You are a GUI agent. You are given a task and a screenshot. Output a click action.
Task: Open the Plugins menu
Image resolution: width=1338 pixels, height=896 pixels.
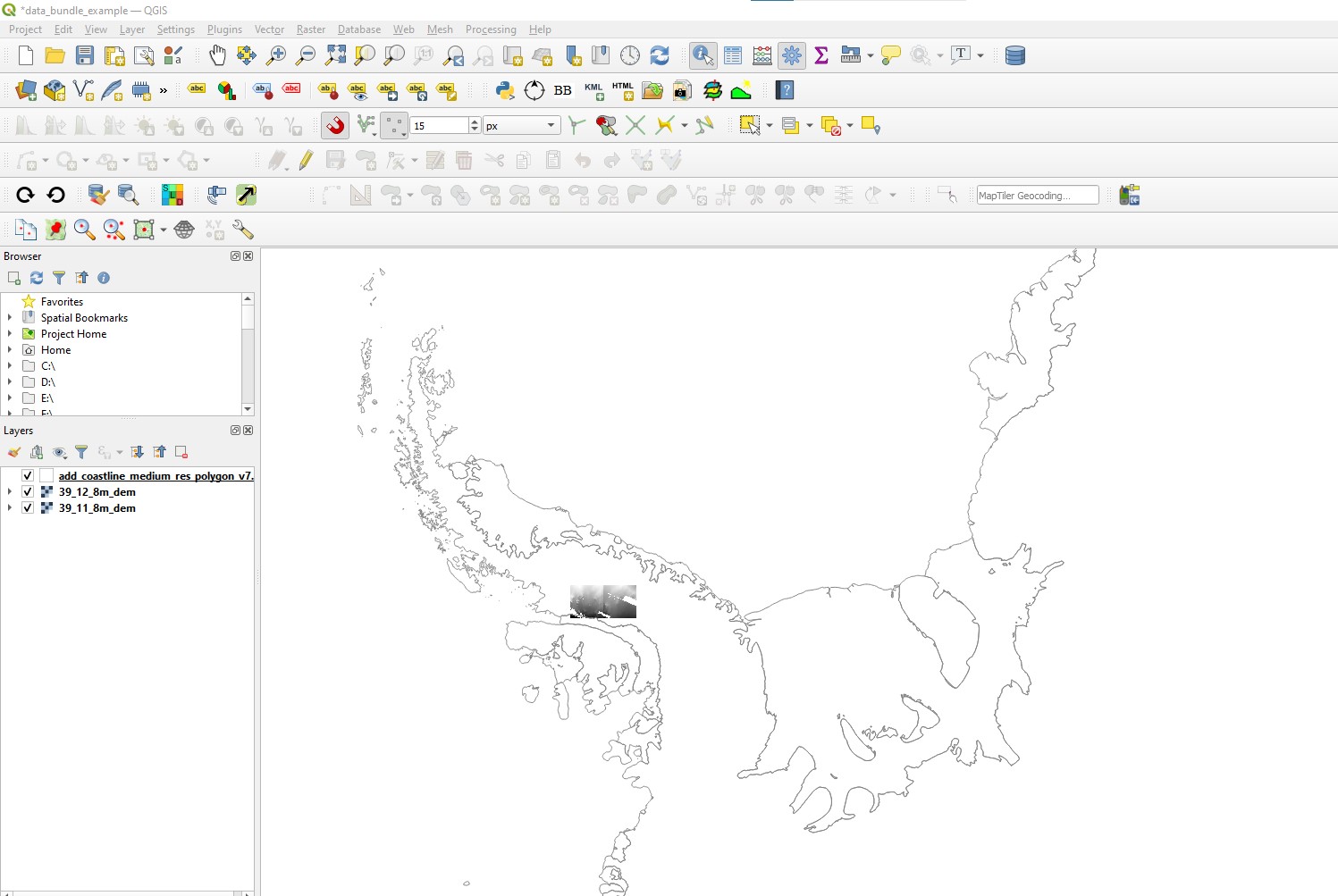224,29
